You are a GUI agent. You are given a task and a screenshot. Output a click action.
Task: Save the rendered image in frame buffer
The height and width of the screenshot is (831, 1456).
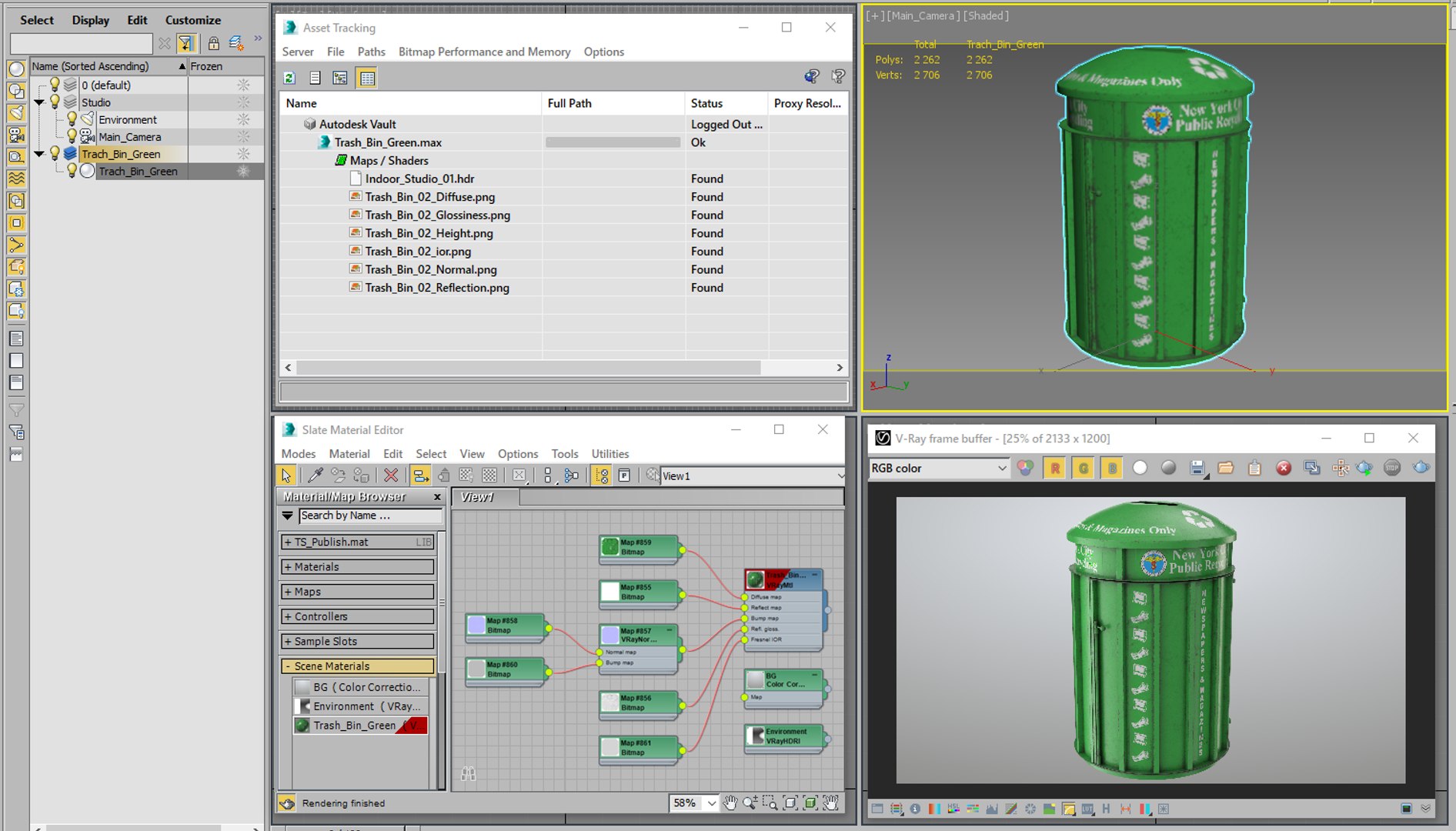(x=1197, y=468)
